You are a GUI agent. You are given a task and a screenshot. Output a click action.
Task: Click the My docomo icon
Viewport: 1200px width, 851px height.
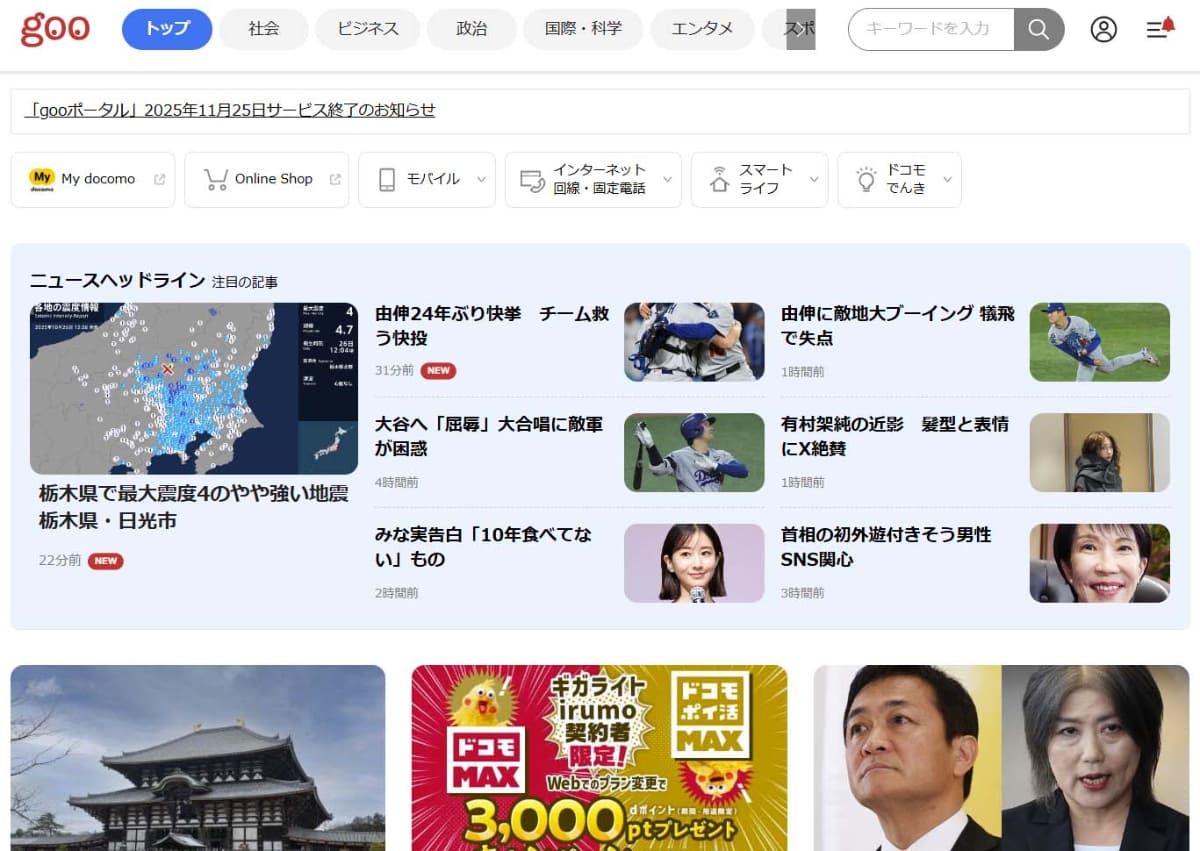41,179
